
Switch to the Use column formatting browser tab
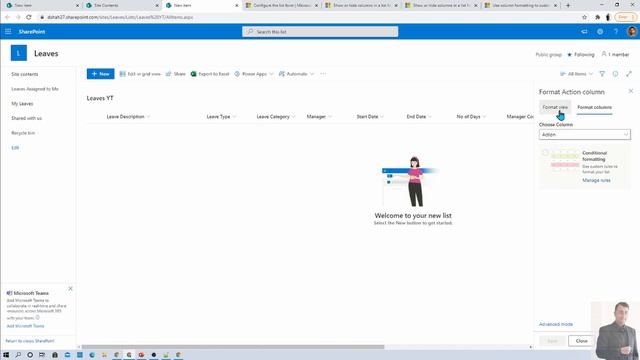point(521,6)
